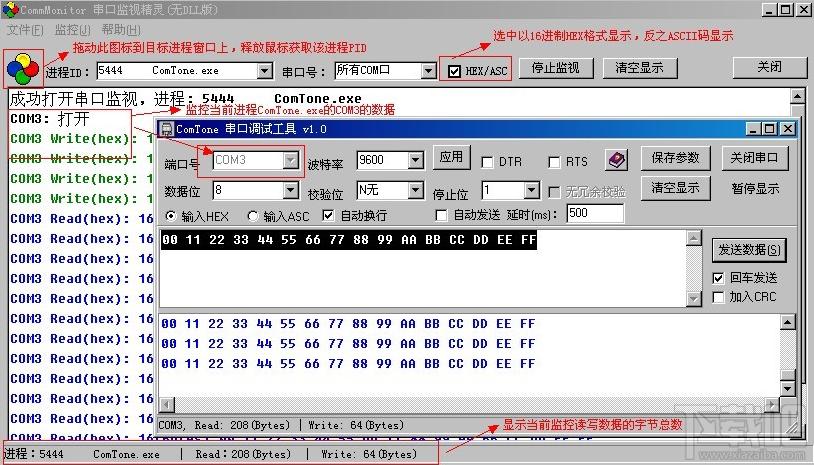Click the CommMonitor title bar icon
Image resolution: width=814 pixels, height=465 pixels.
(x=10, y=10)
